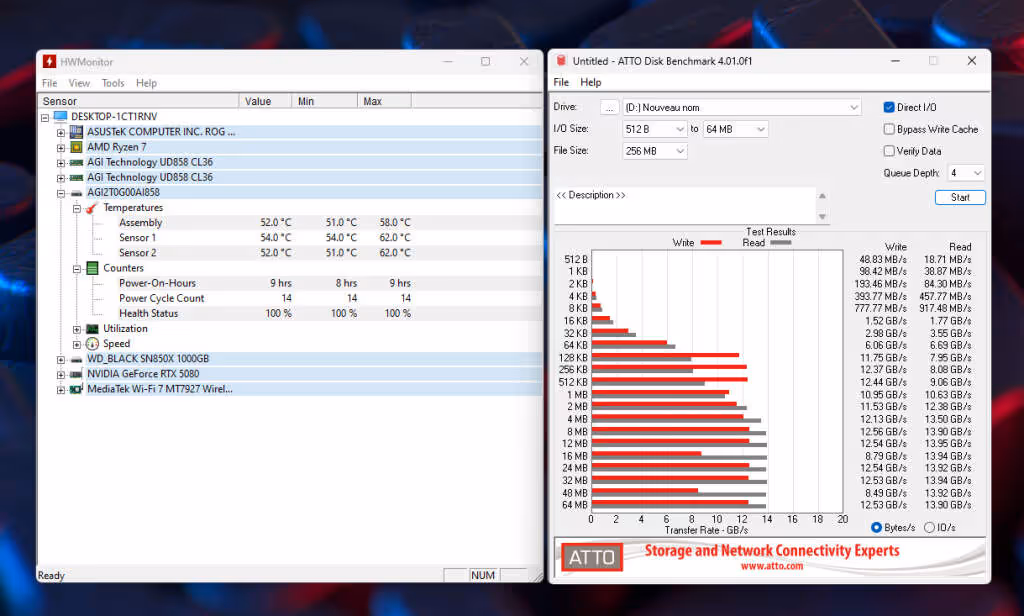
Task: Visit the www.atto.com link
Action: point(772,566)
